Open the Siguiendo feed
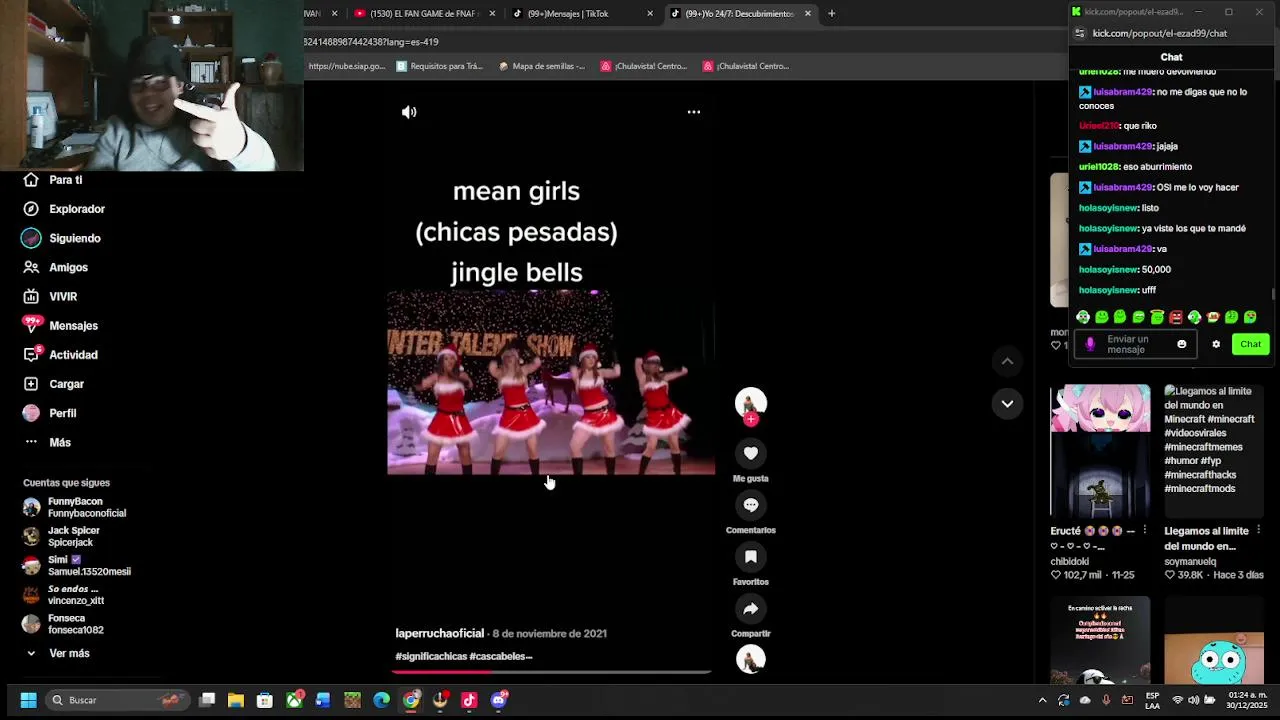The image size is (1280, 720). [x=75, y=238]
